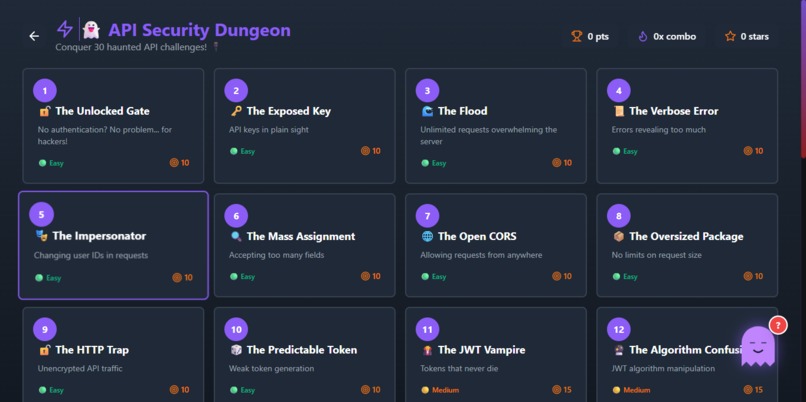
Task: Click the number 11 circle badge
Action: pyautogui.click(x=427, y=330)
